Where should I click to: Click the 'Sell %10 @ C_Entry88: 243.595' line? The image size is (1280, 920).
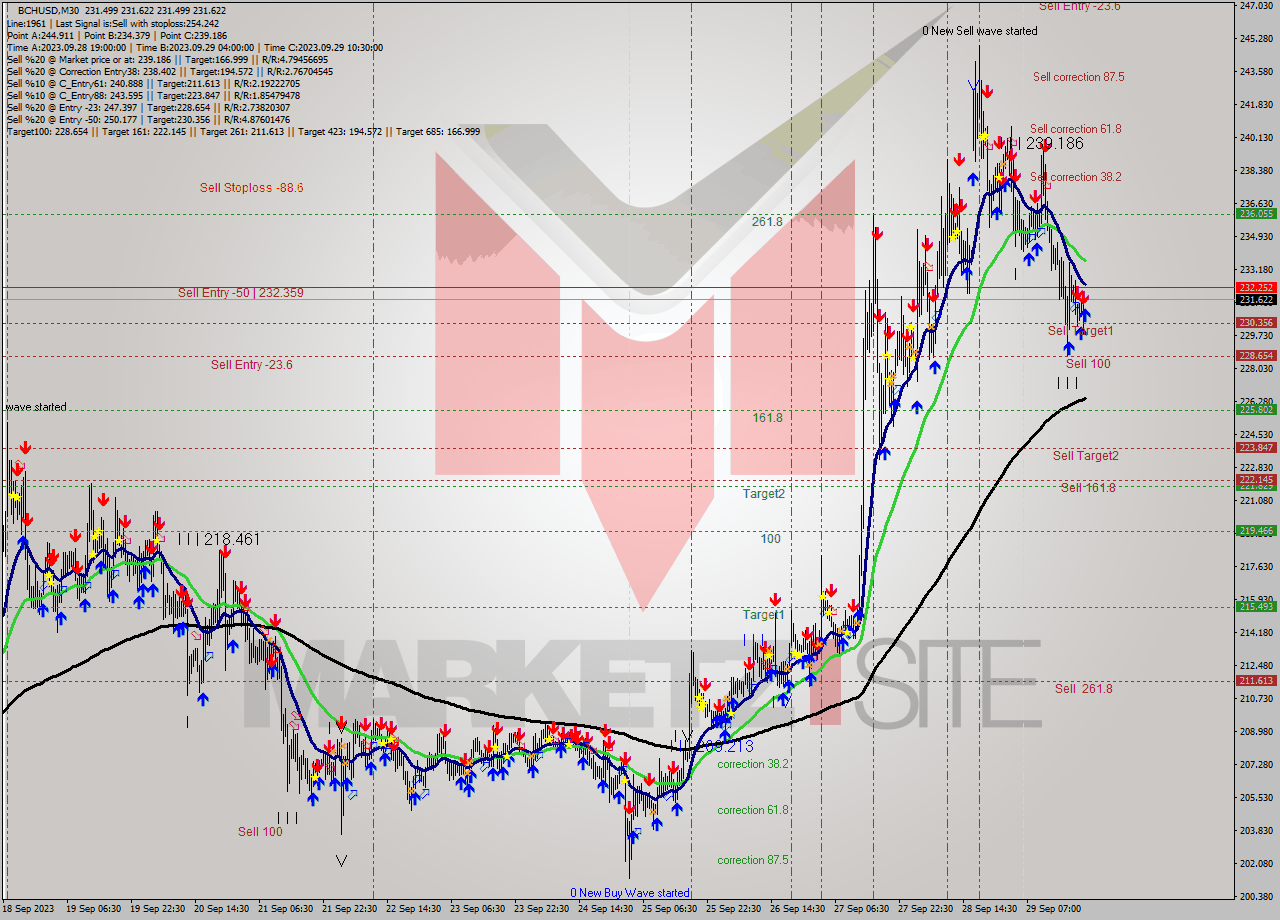pyautogui.click(x=153, y=95)
